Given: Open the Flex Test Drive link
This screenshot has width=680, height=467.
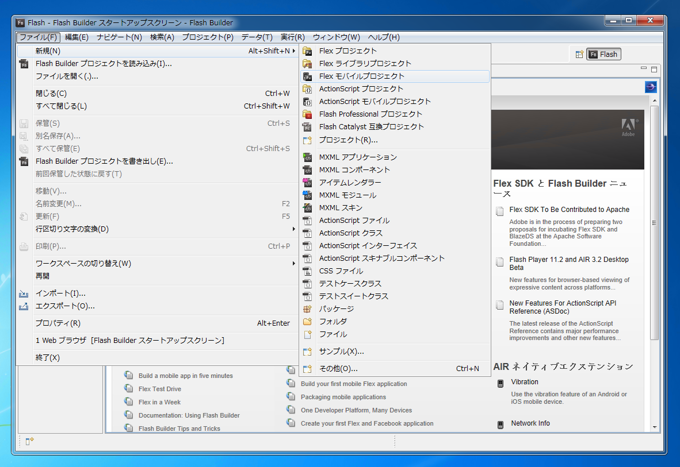Looking at the screenshot, I should pos(160,389).
